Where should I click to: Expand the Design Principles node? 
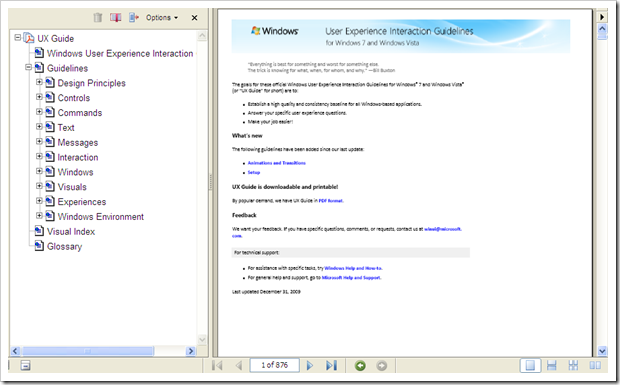39,82
